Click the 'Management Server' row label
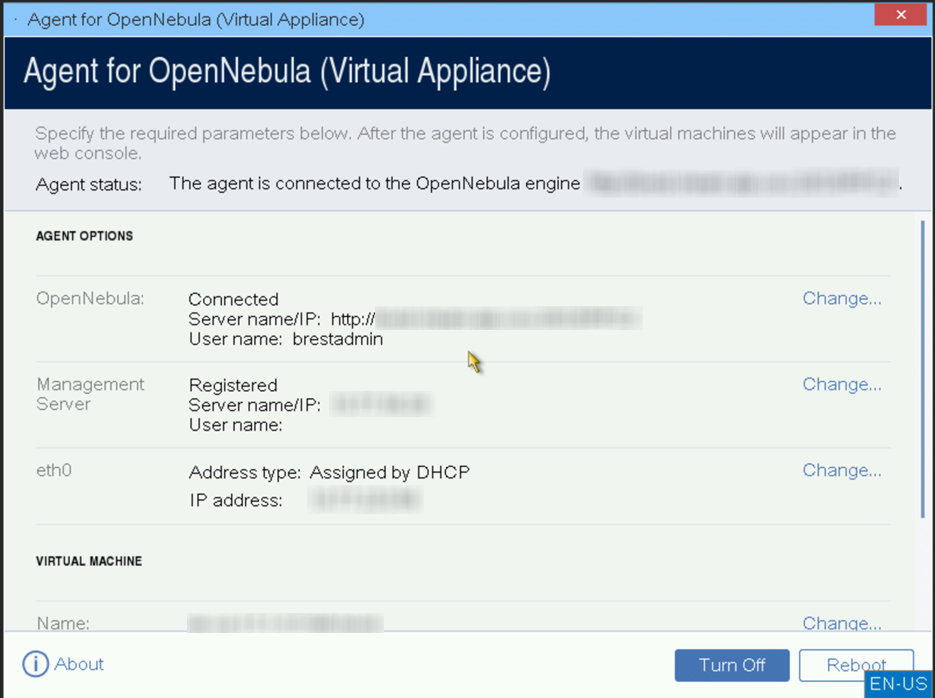935x698 pixels. click(x=90, y=394)
